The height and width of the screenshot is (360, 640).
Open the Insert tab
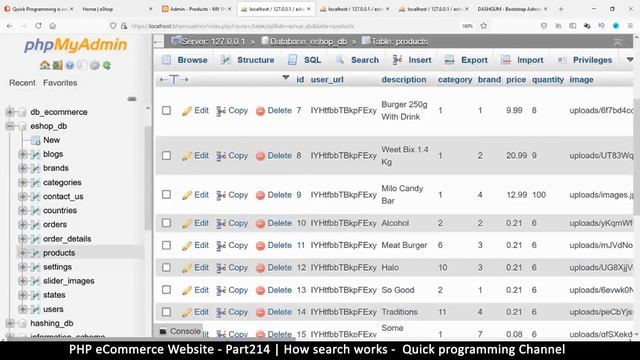[x=412, y=60]
